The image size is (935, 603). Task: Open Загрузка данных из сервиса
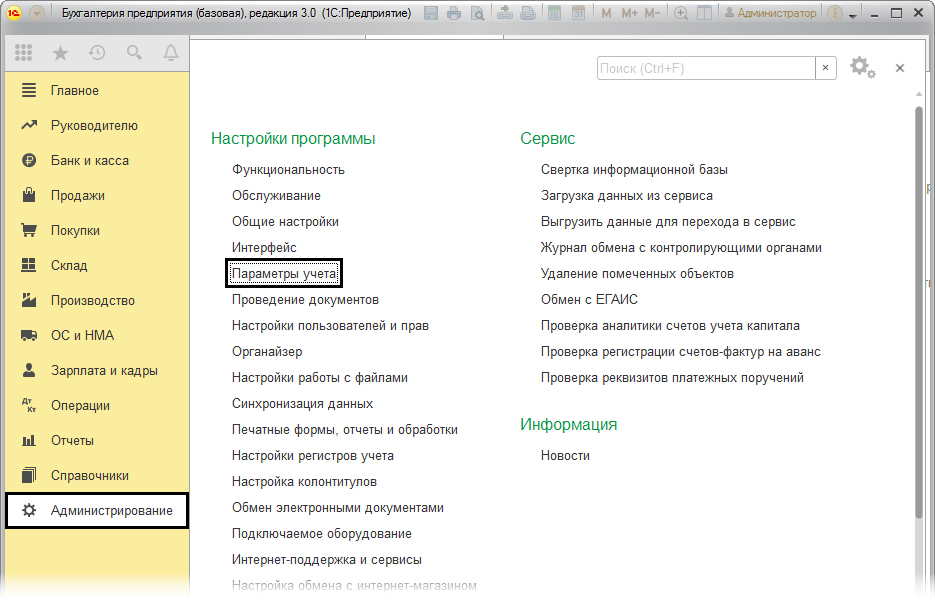click(627, 196)
